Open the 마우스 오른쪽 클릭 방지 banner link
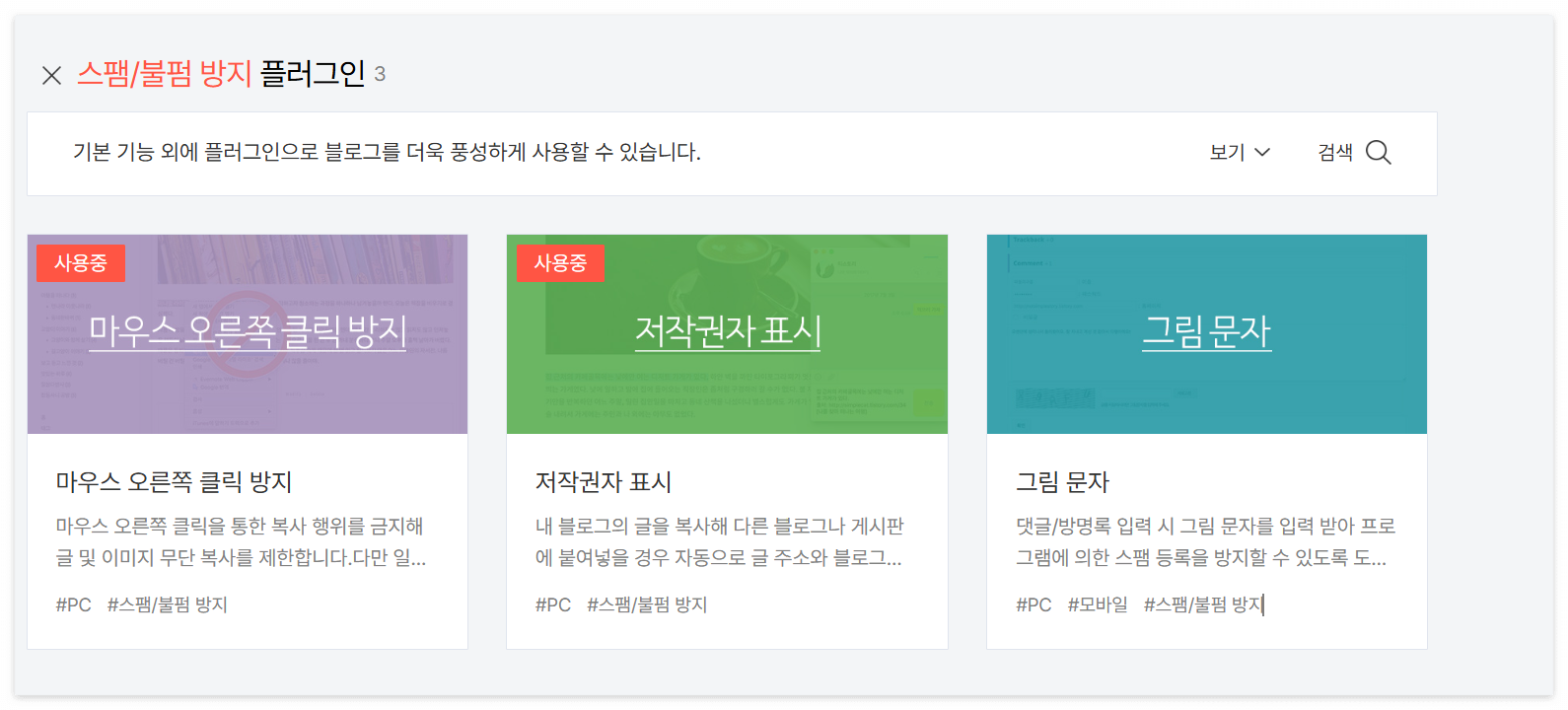 pyautogui.click(x=248, y=331)
